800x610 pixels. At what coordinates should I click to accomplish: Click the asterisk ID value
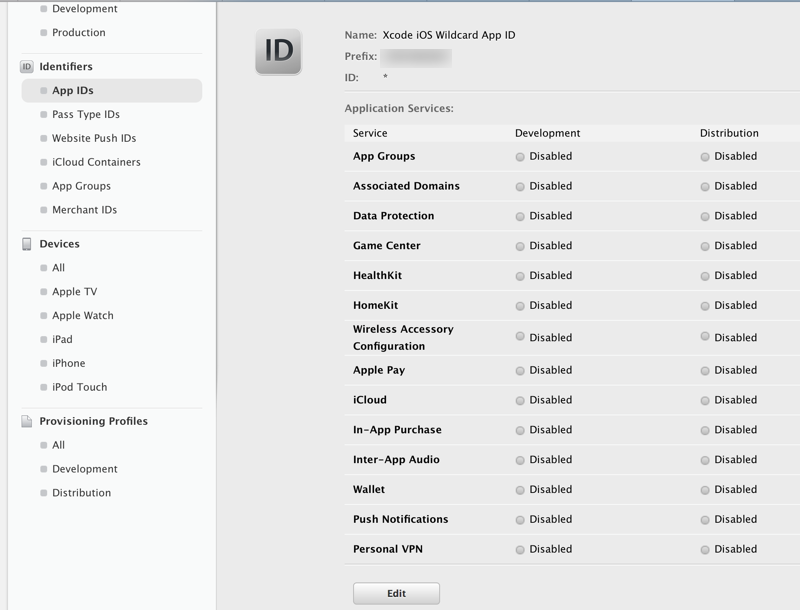click(x=385, y=77)
